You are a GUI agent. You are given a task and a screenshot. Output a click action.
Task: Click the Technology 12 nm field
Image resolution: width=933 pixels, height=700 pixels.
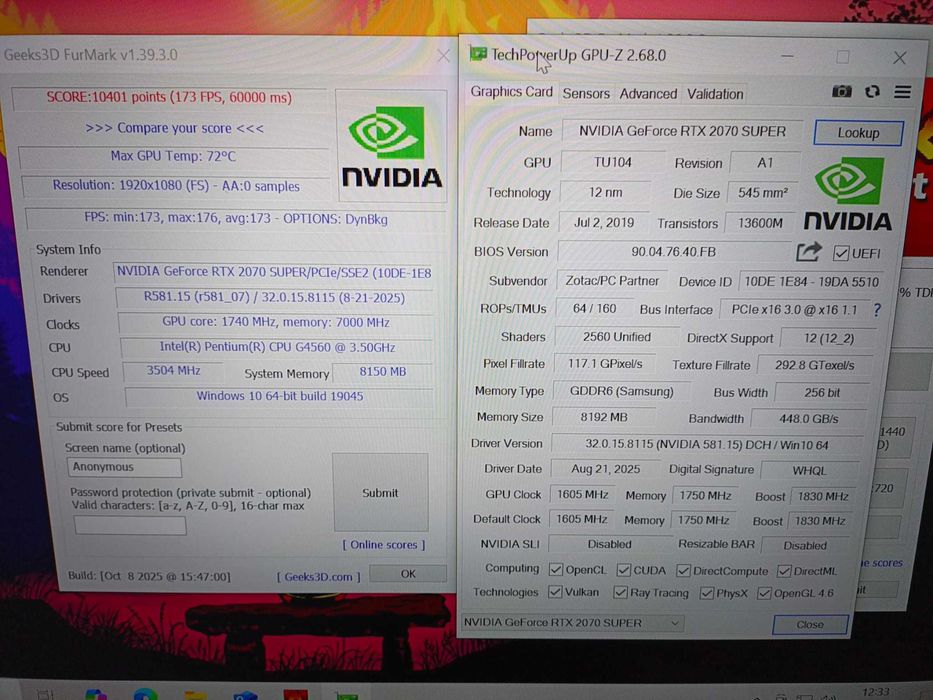coord(605,193)
